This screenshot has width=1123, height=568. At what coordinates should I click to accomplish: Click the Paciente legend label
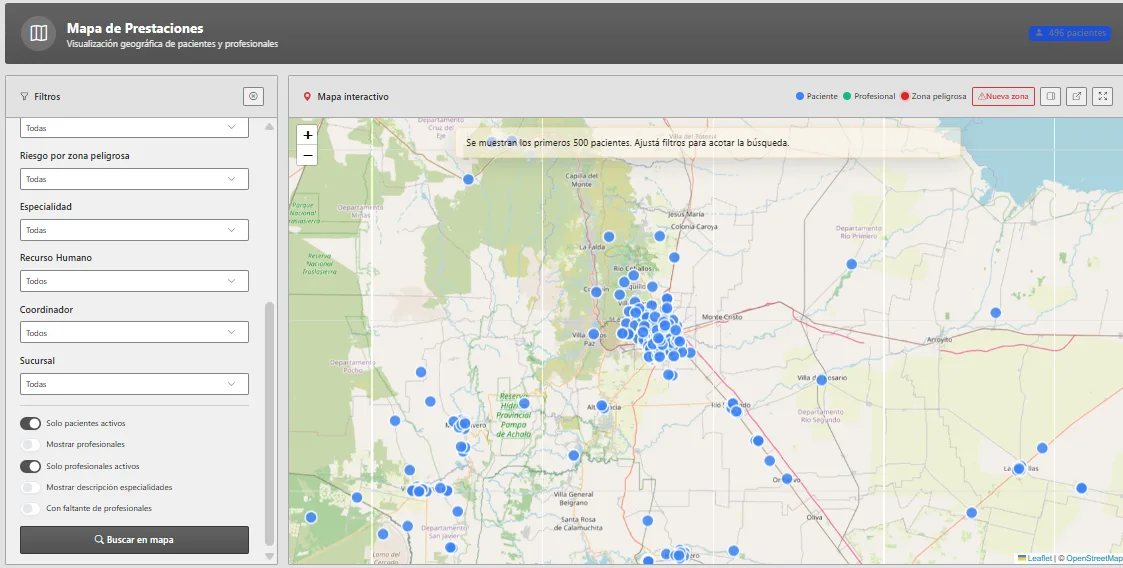(822, 96)
